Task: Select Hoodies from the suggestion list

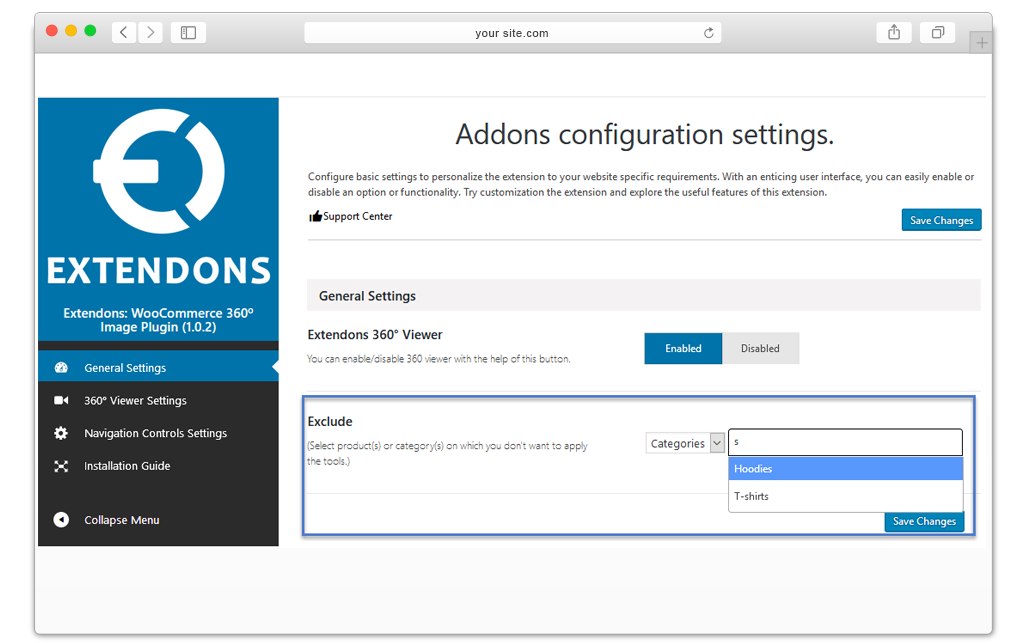Action: pyautogui.click(x=846, y=469)
